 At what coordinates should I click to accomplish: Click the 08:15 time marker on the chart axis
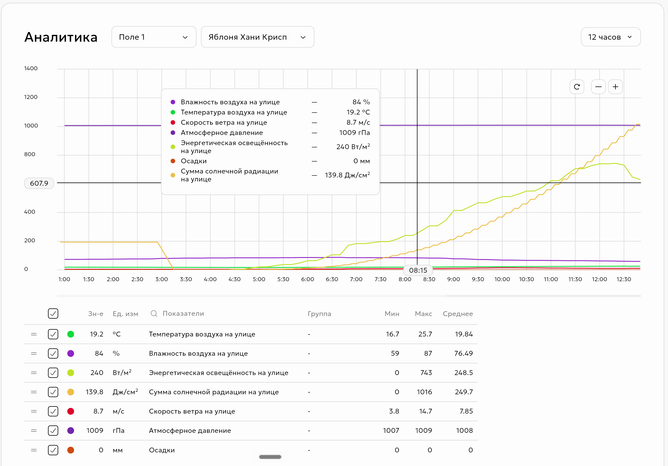point(418,270)
